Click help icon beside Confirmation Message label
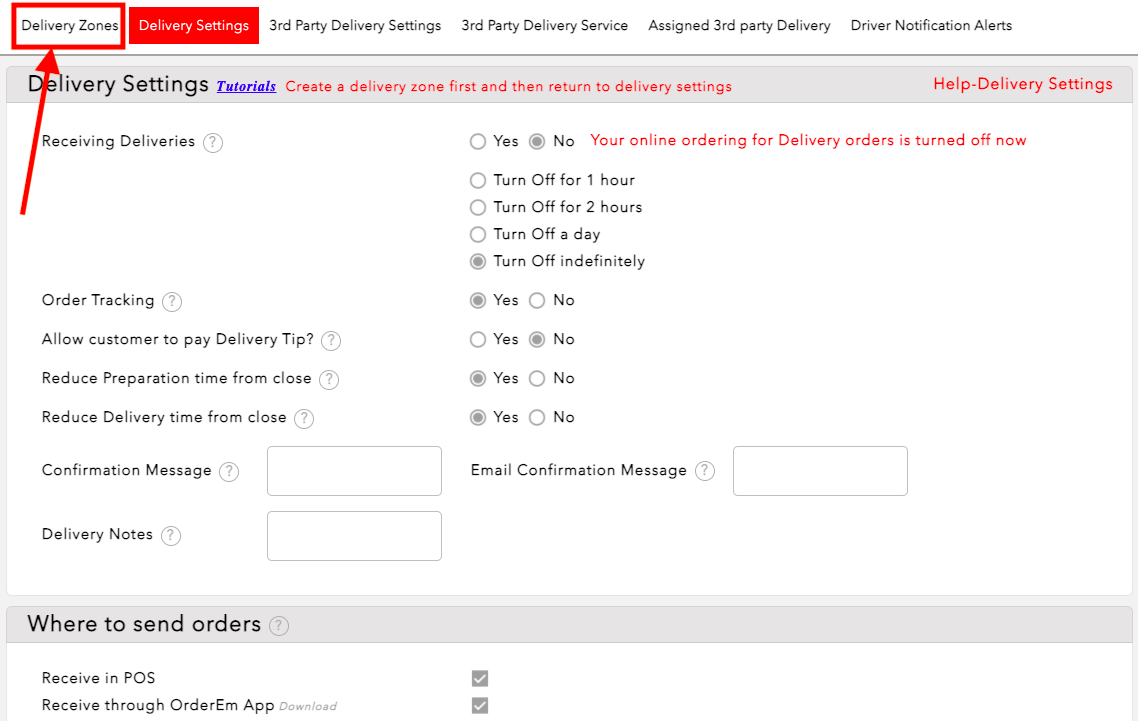 [x=229, y=472]
